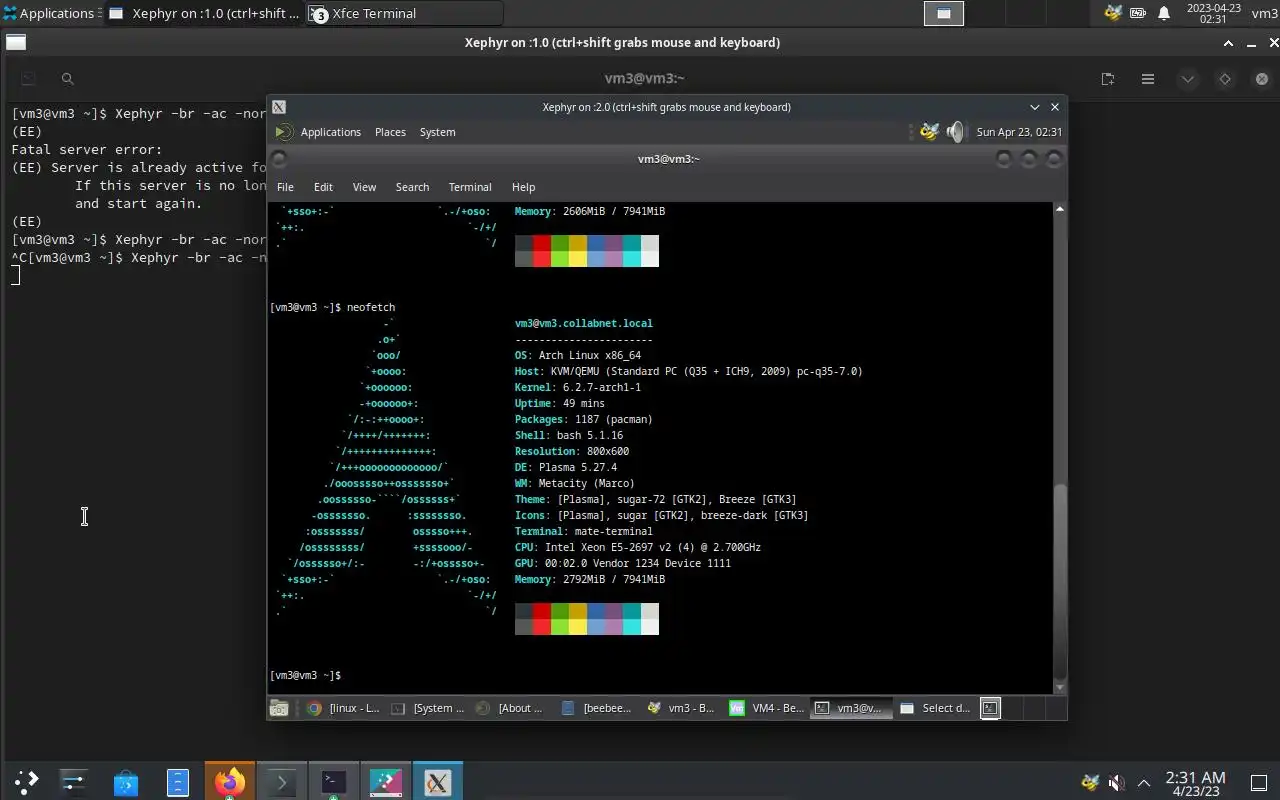The width and height of the screenshot is (1280, 800).
Task: Open Terminal menu in mate-terminal
Action: (x=470, y=187)
